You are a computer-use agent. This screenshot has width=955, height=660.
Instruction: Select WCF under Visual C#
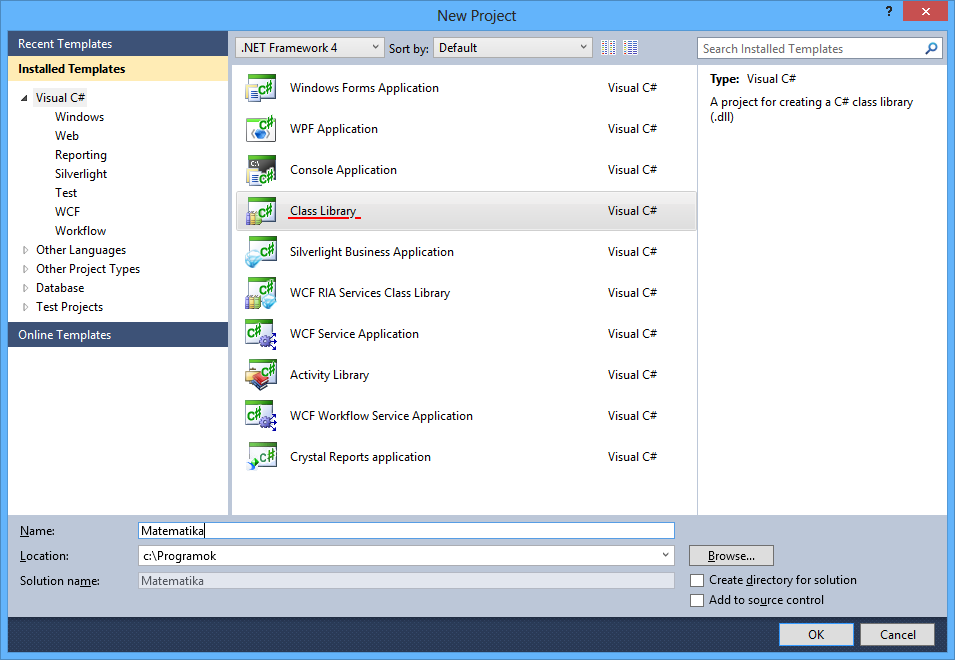(x=67, y=212)
